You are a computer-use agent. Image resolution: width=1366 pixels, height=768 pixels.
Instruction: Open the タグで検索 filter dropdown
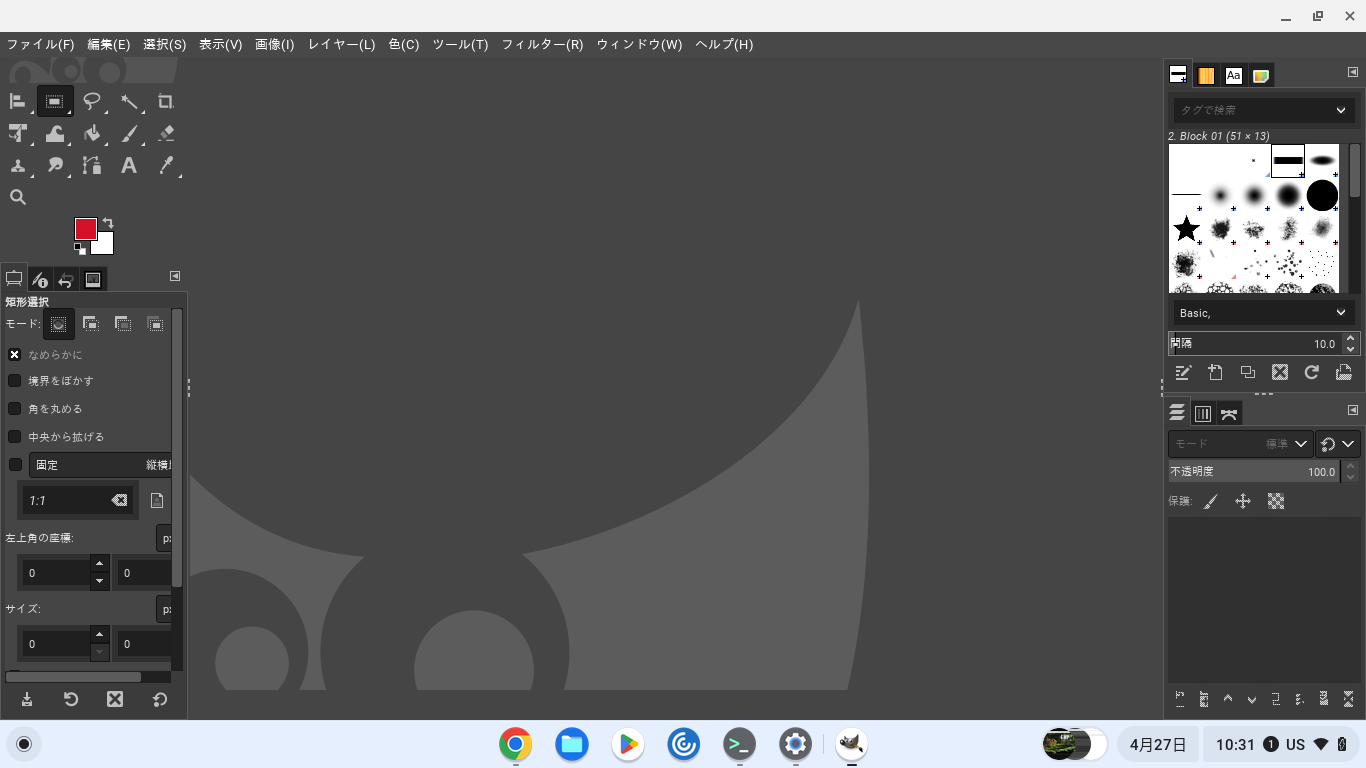pyautogui.click(x=1341, y=110)
